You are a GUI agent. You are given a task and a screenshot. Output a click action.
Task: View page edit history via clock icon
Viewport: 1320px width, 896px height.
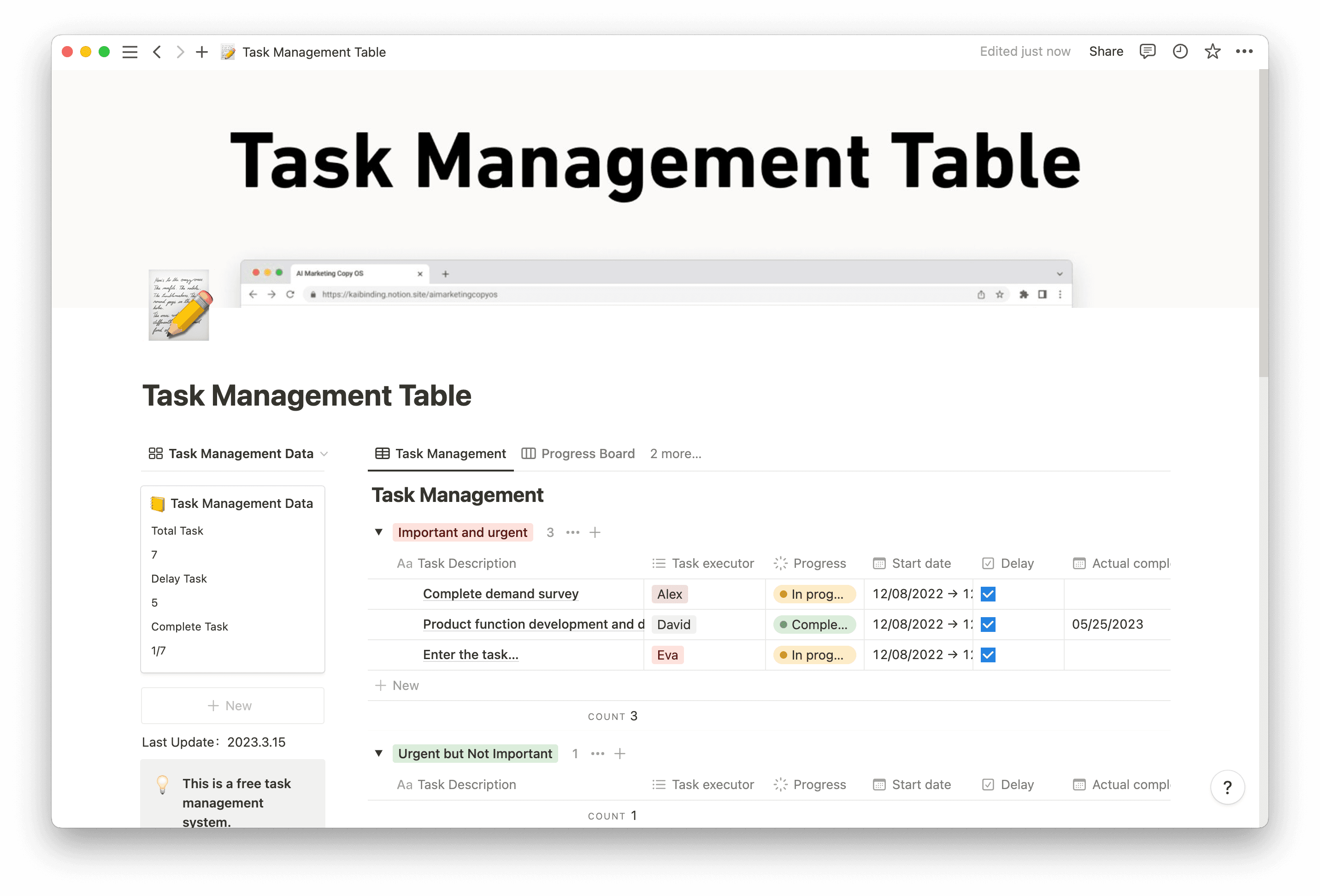[x=1180, y=51]
